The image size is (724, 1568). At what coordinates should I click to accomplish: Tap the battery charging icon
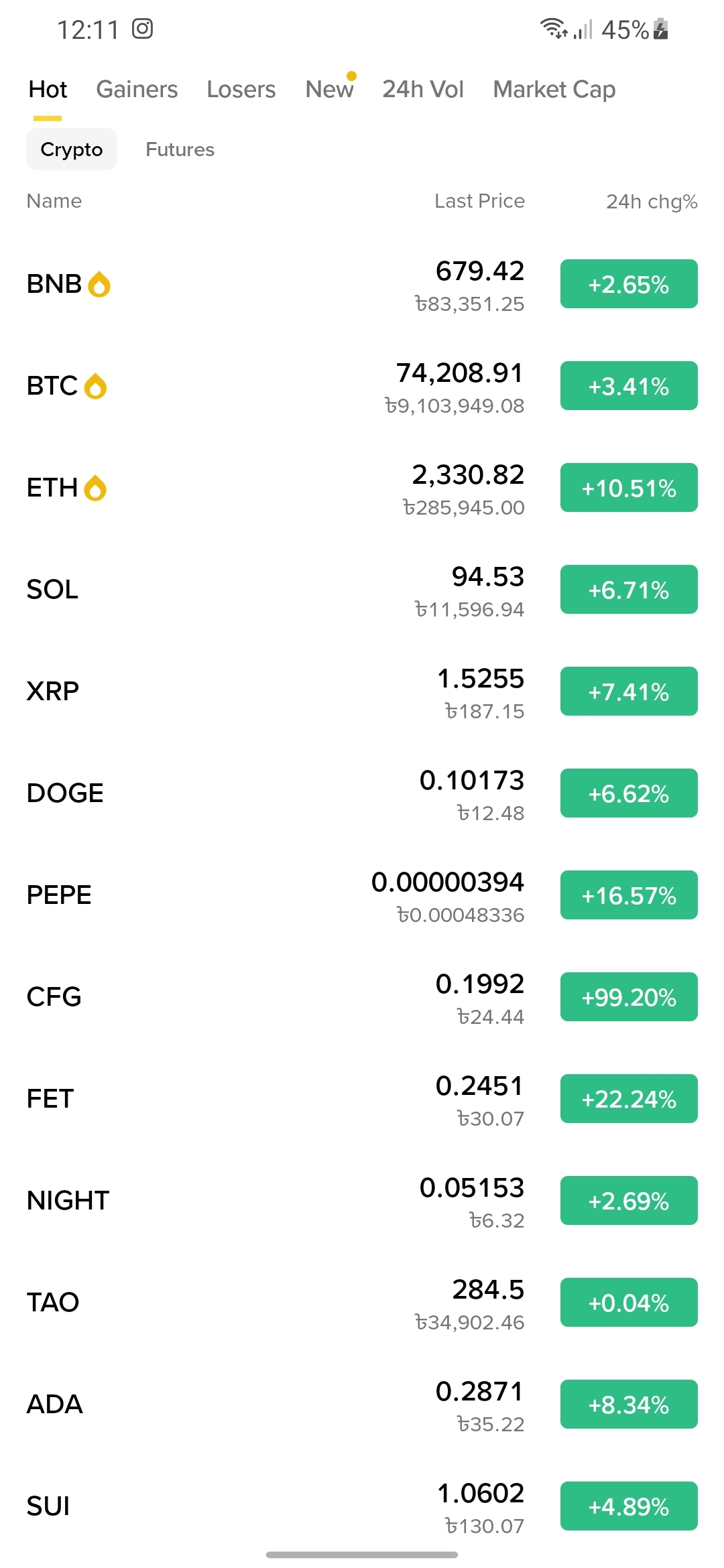pyautogui.click(x=660, y=29)
